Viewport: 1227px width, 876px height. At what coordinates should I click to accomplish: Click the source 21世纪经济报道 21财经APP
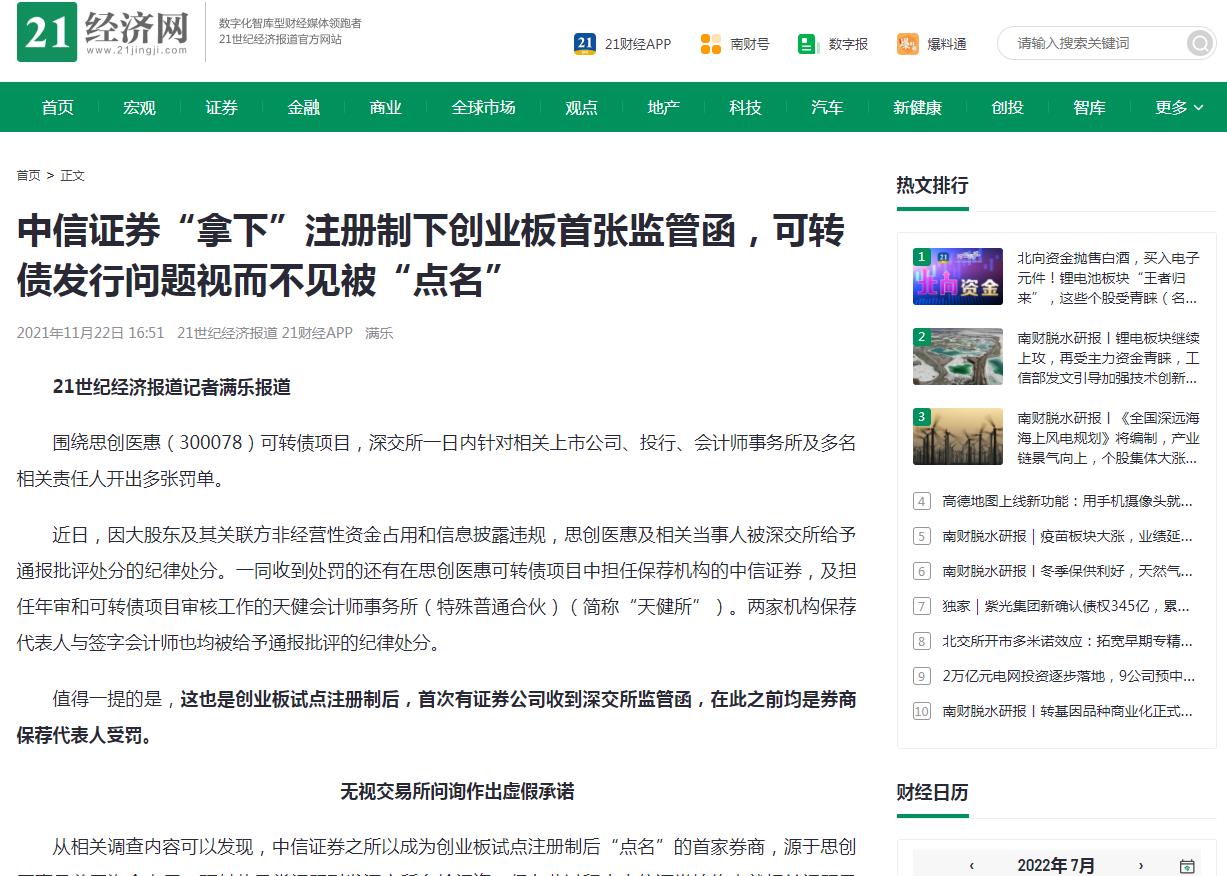tap(265, 333)
